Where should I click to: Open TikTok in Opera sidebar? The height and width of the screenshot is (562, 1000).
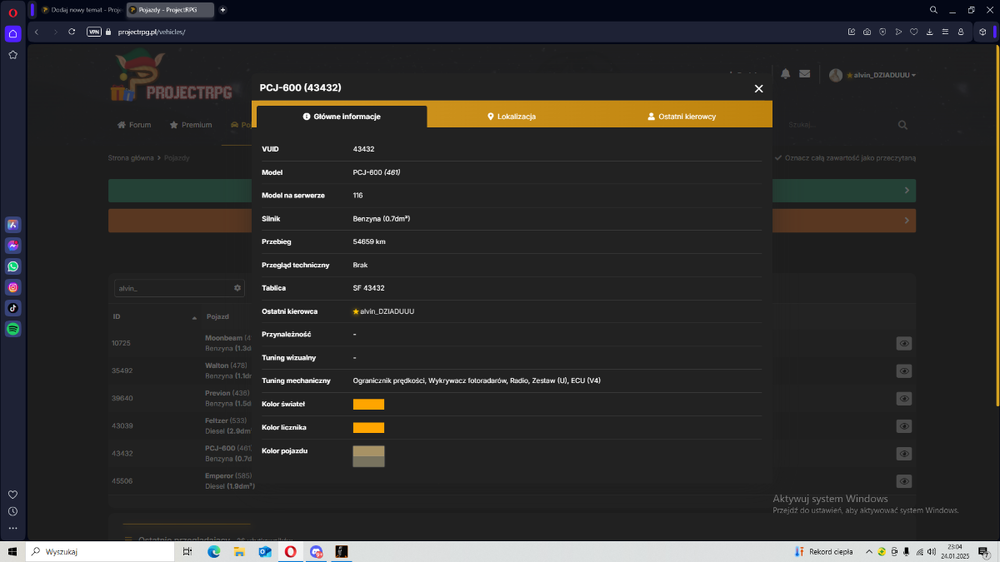point(13,308)
